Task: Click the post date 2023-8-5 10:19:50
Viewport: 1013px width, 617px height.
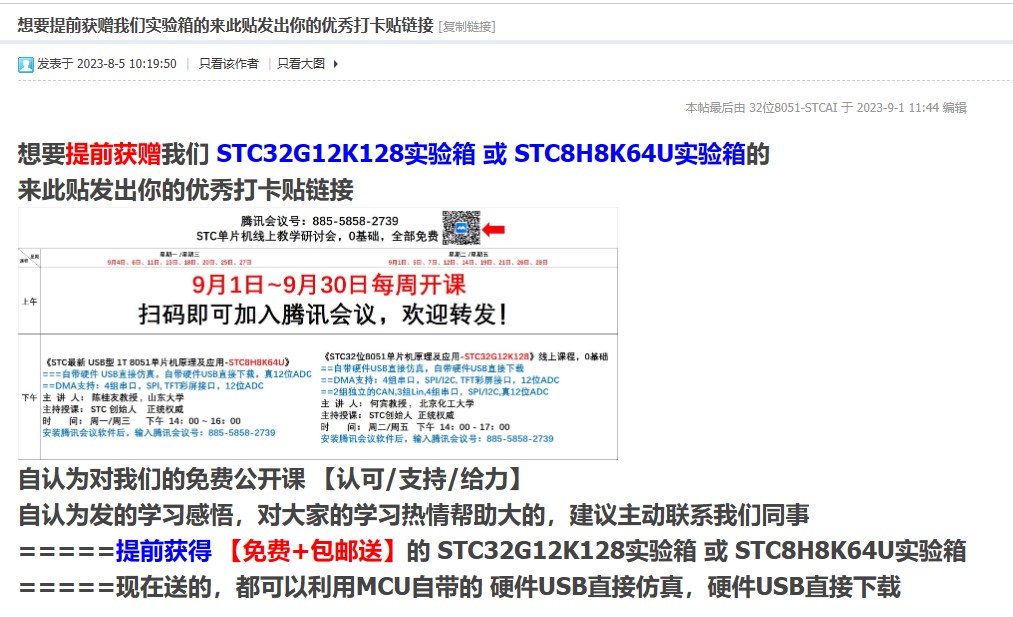Action: [x=127, y=63]
